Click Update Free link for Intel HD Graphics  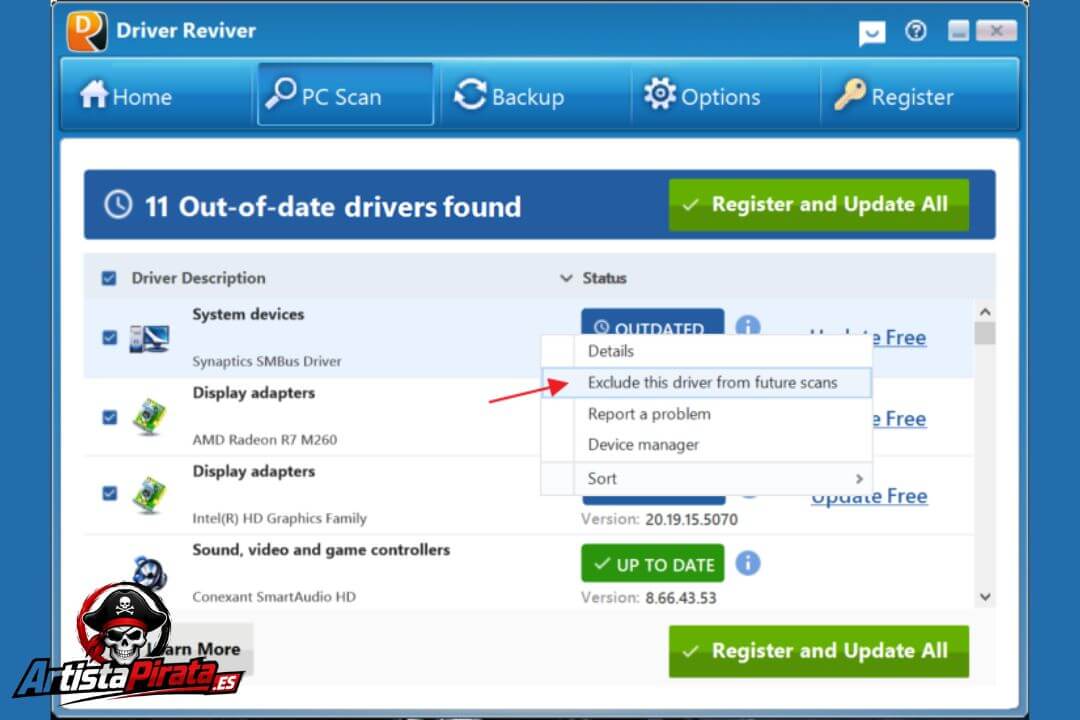pyautogui.click(x=869, y=497)
